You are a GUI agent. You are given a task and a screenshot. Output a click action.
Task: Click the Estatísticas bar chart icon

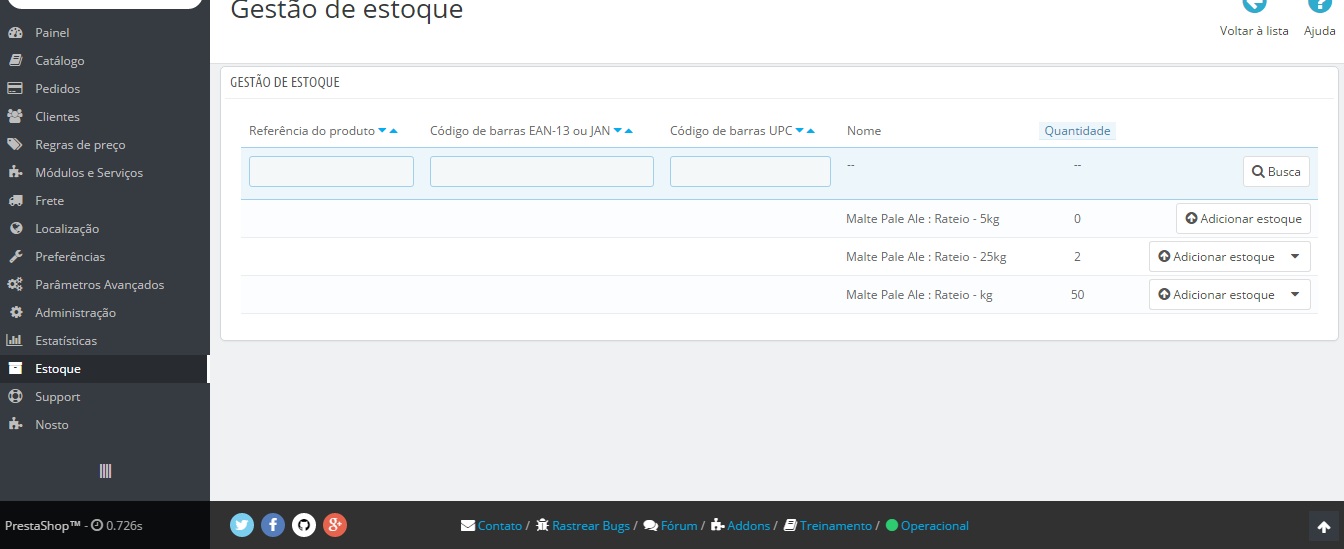coord(15,341)
